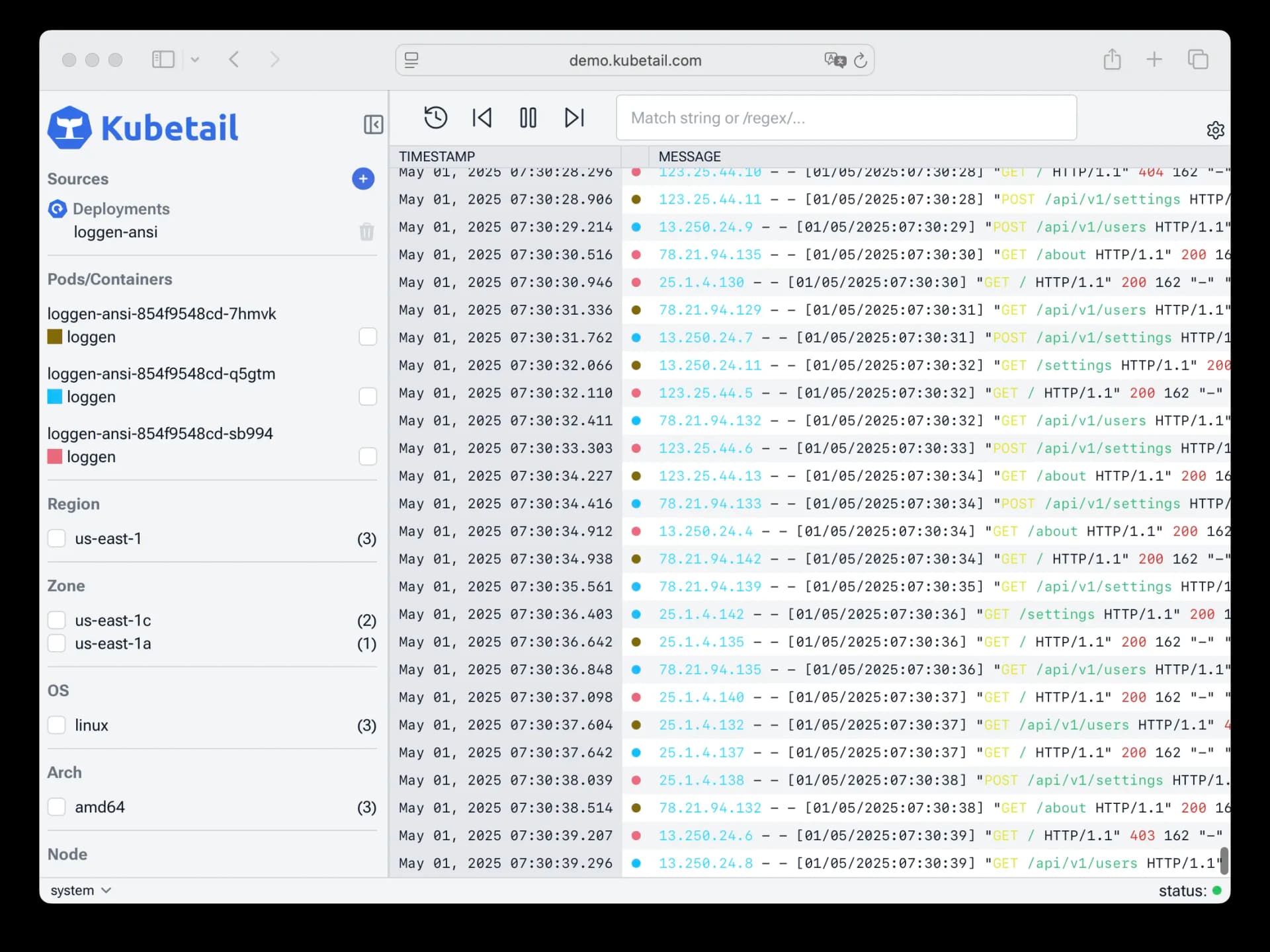Click the Deployments source label
This screenshot has height=952, width=1270.
click(x=121, y=209)
